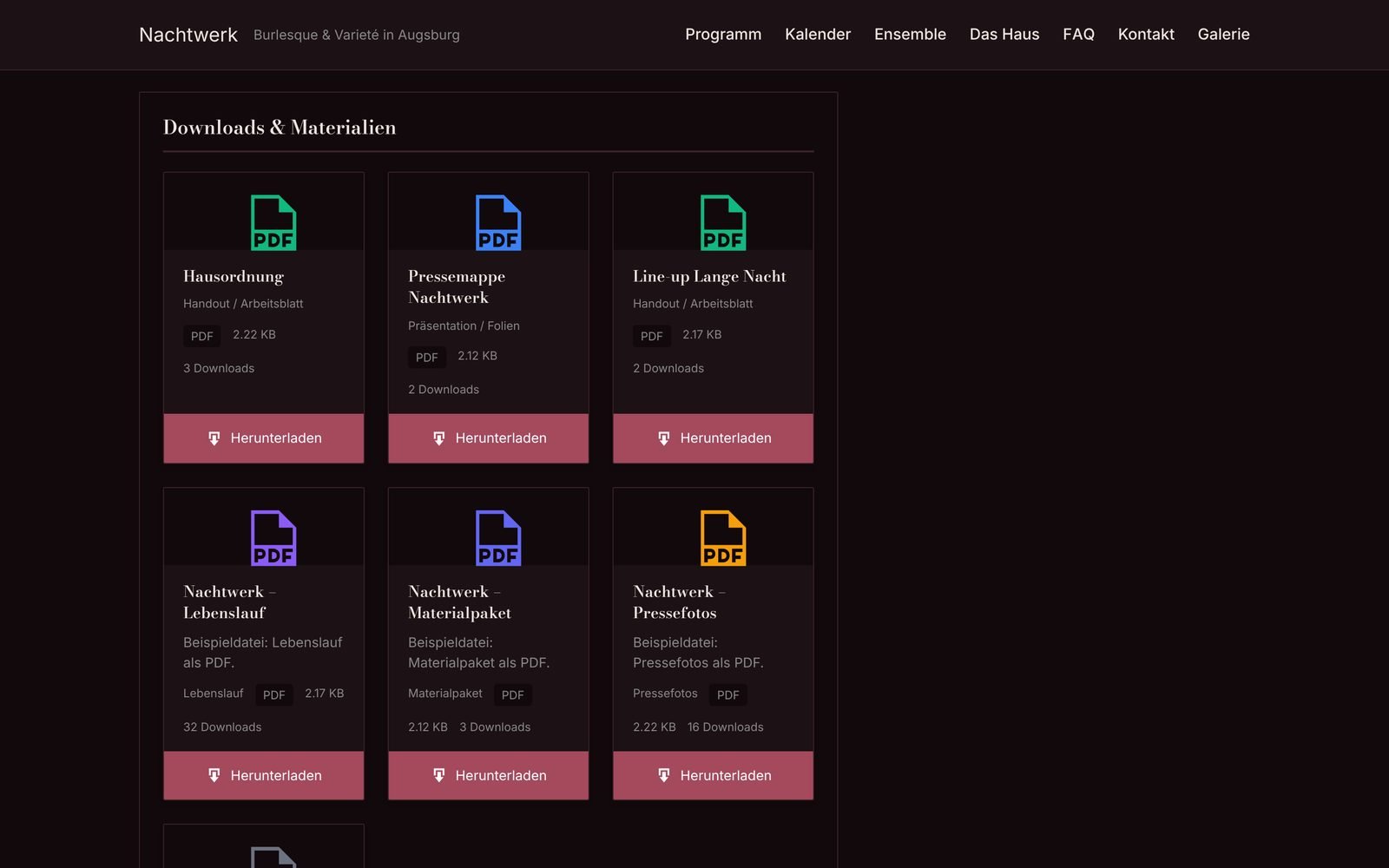Click the download arrow icon on Lebenslauf's button
This screenshot has height=868, width=1389.
(214, 775)
